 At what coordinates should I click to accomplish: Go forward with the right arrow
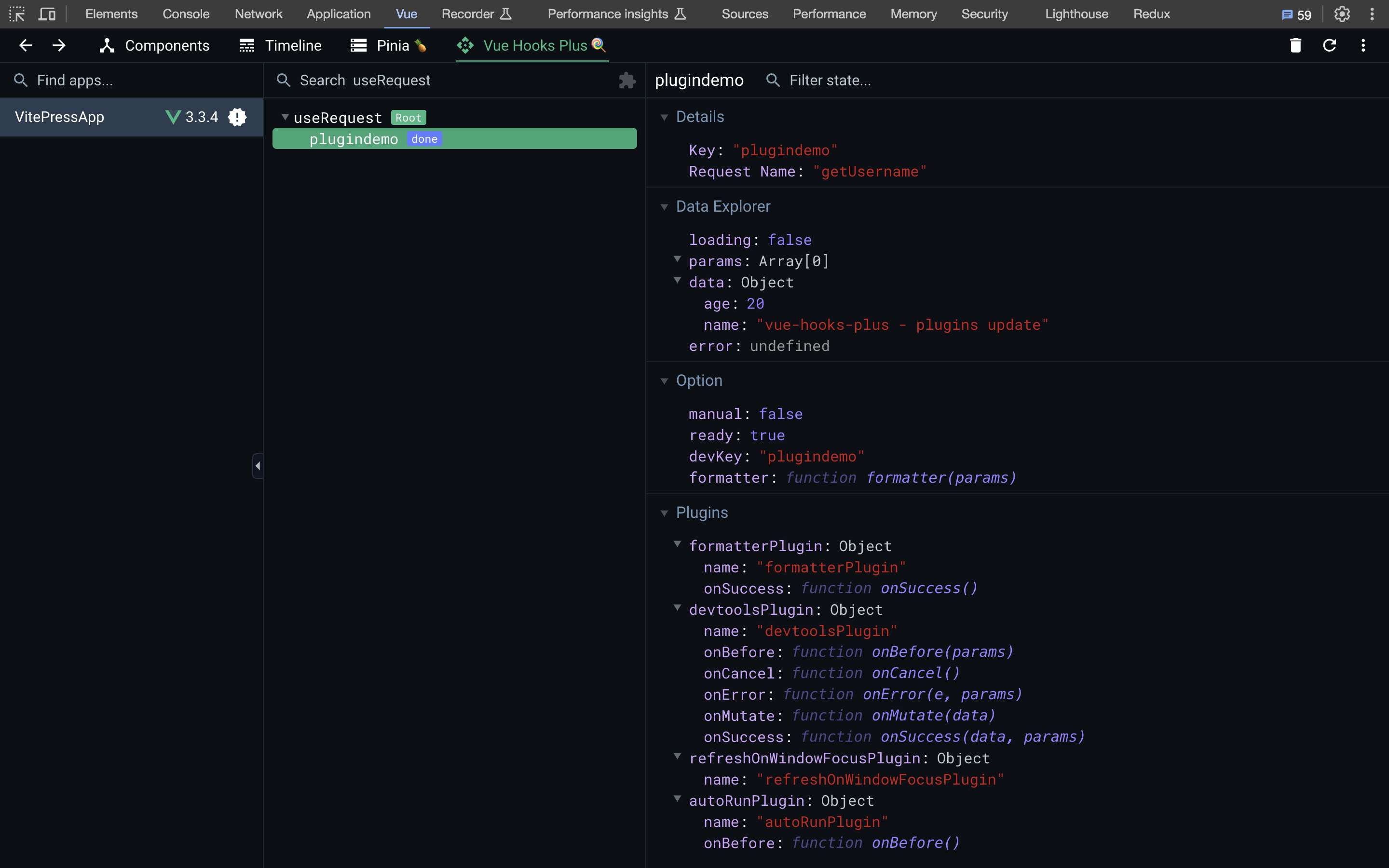click(x=59, y=45)
